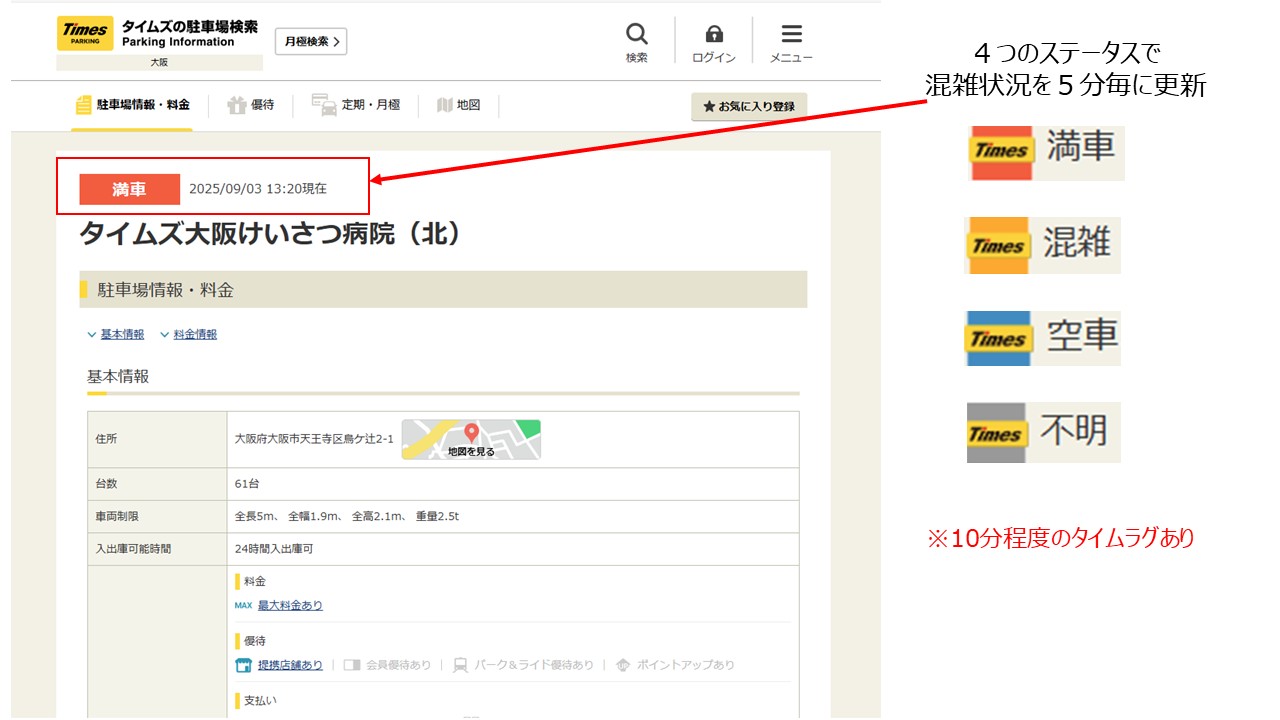1280x720 pixels.
Task: Switch to the 定期・月極 tab
Action: click(356, 105)
